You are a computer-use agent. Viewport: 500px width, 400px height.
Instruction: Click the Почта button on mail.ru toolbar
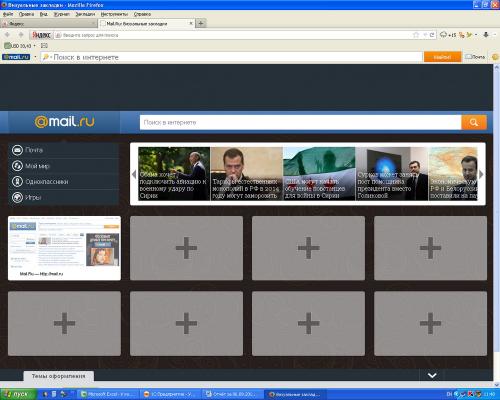(475, 57)
